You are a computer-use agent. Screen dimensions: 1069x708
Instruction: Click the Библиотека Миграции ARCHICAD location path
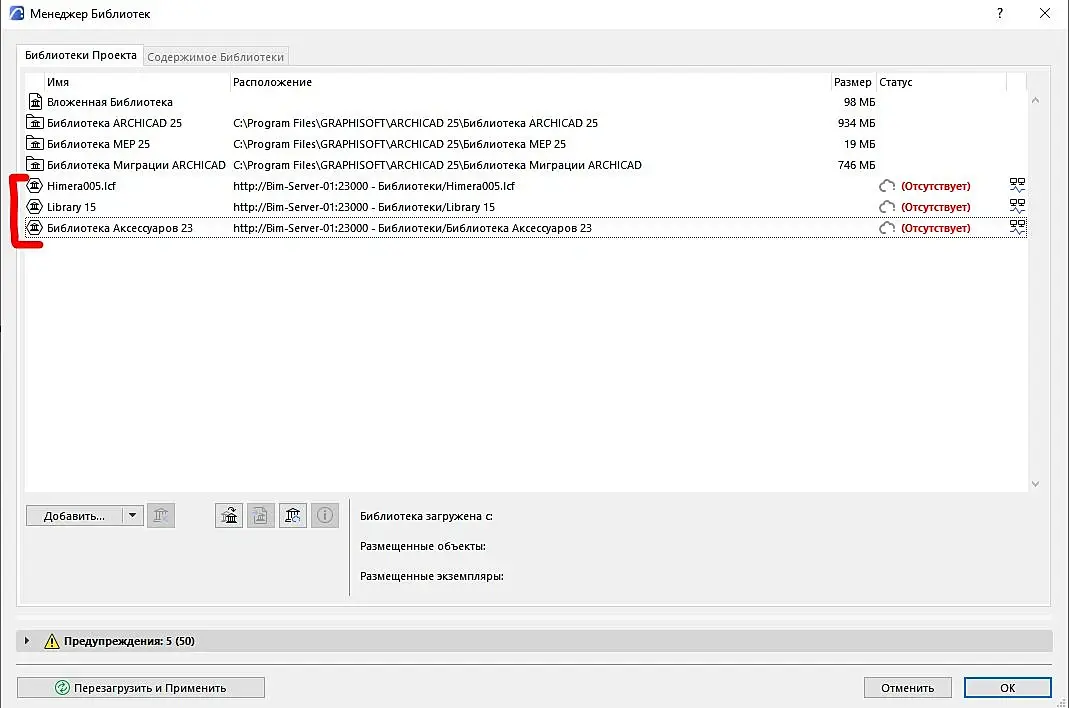pyautogui.click(x=437, y=164)
